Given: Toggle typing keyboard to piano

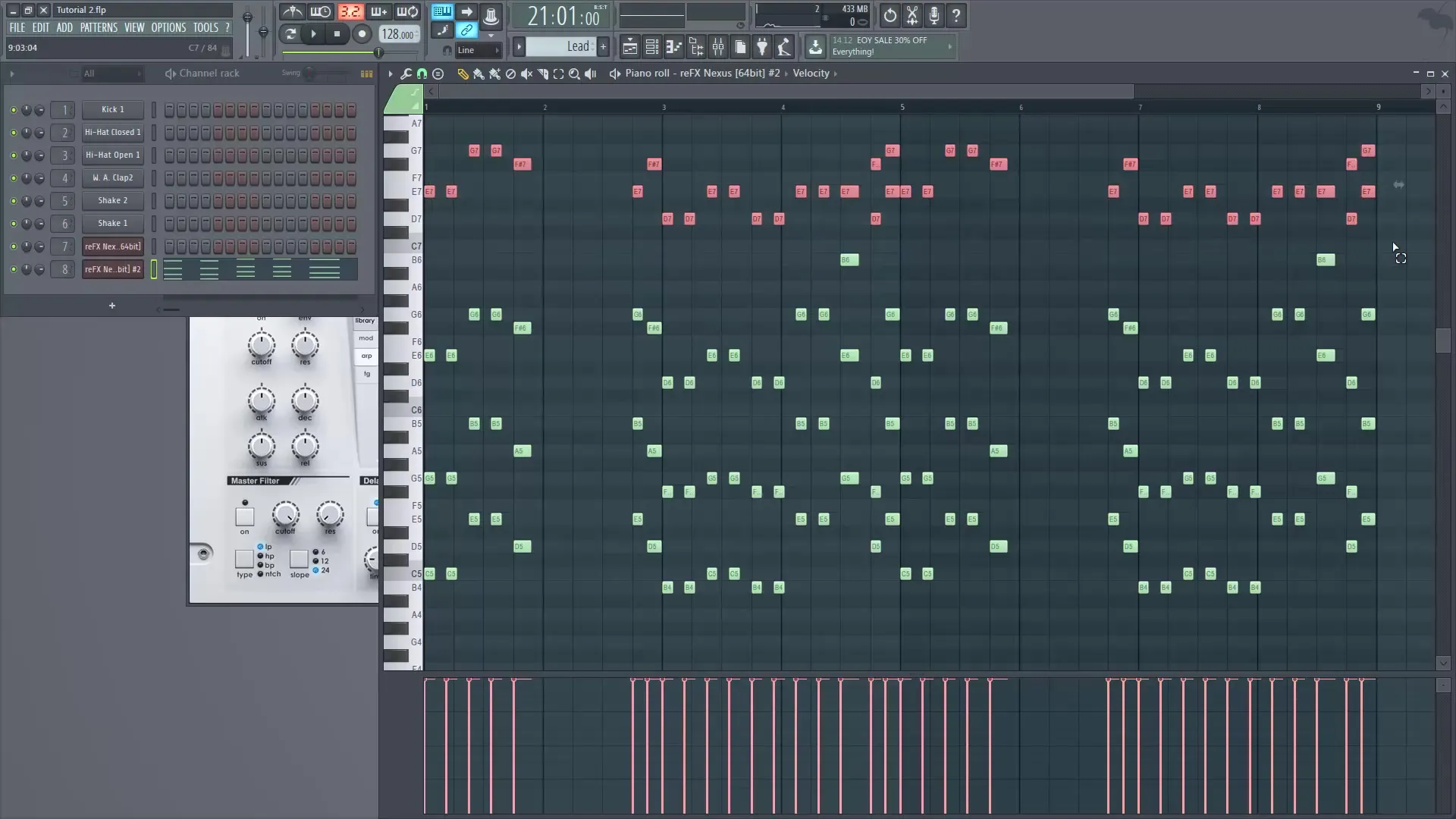Looking at the screenshot, I should point(441,11).
